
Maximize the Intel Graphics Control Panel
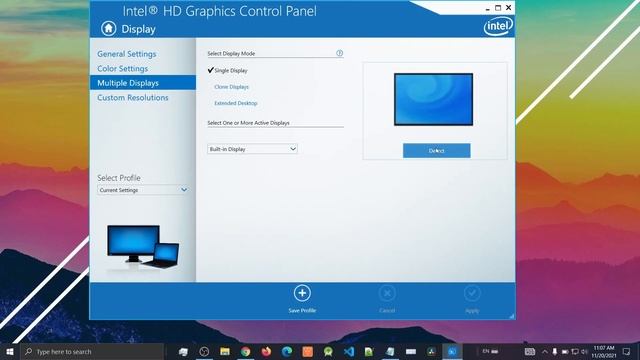498,8
